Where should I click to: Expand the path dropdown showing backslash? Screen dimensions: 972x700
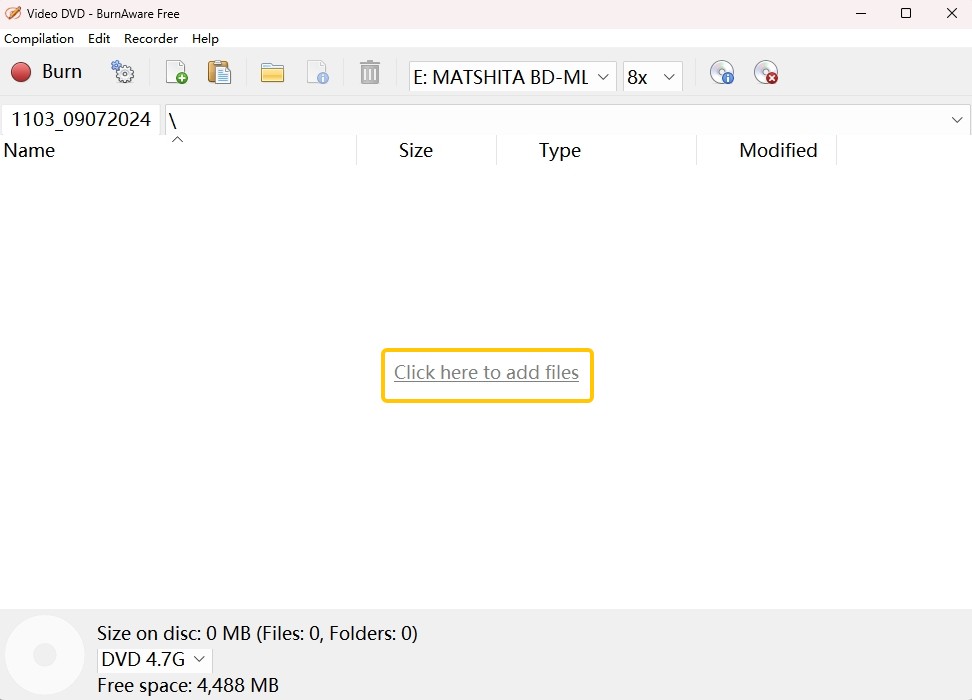[x=957, y=120]
